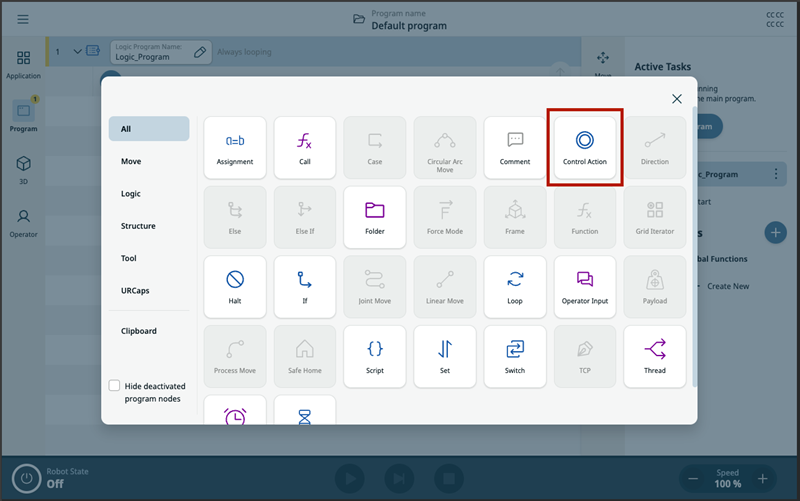Add a Switch node
Viewport: 800px width, 501px height.
(x=515, y=357)
